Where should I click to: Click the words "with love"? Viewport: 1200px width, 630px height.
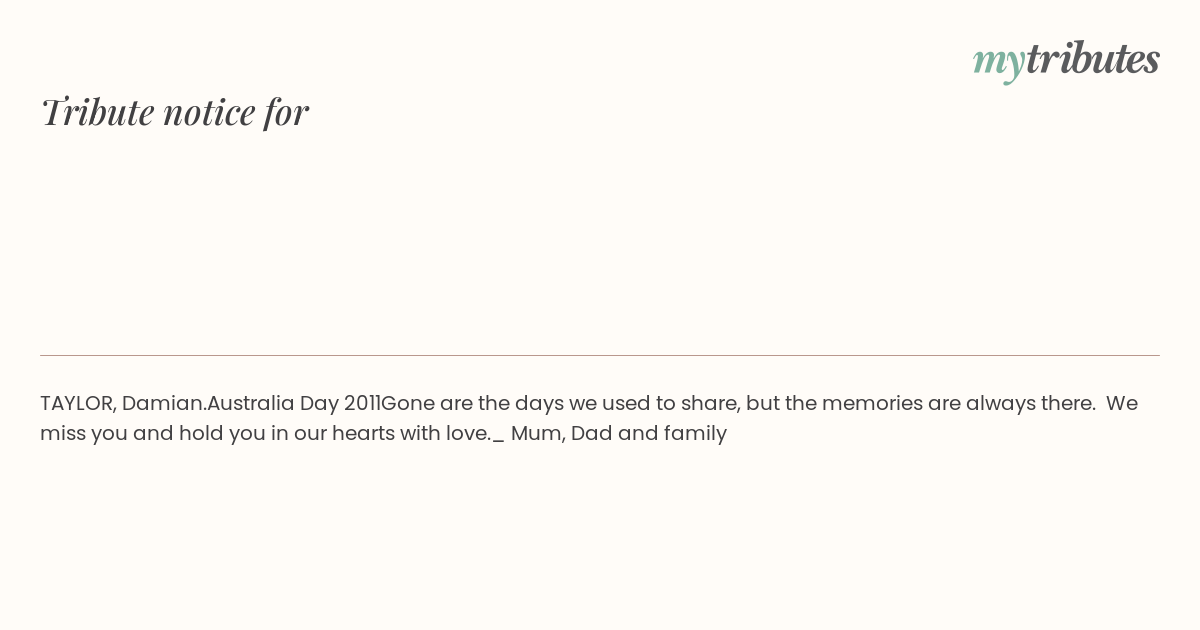click(445, 434)
